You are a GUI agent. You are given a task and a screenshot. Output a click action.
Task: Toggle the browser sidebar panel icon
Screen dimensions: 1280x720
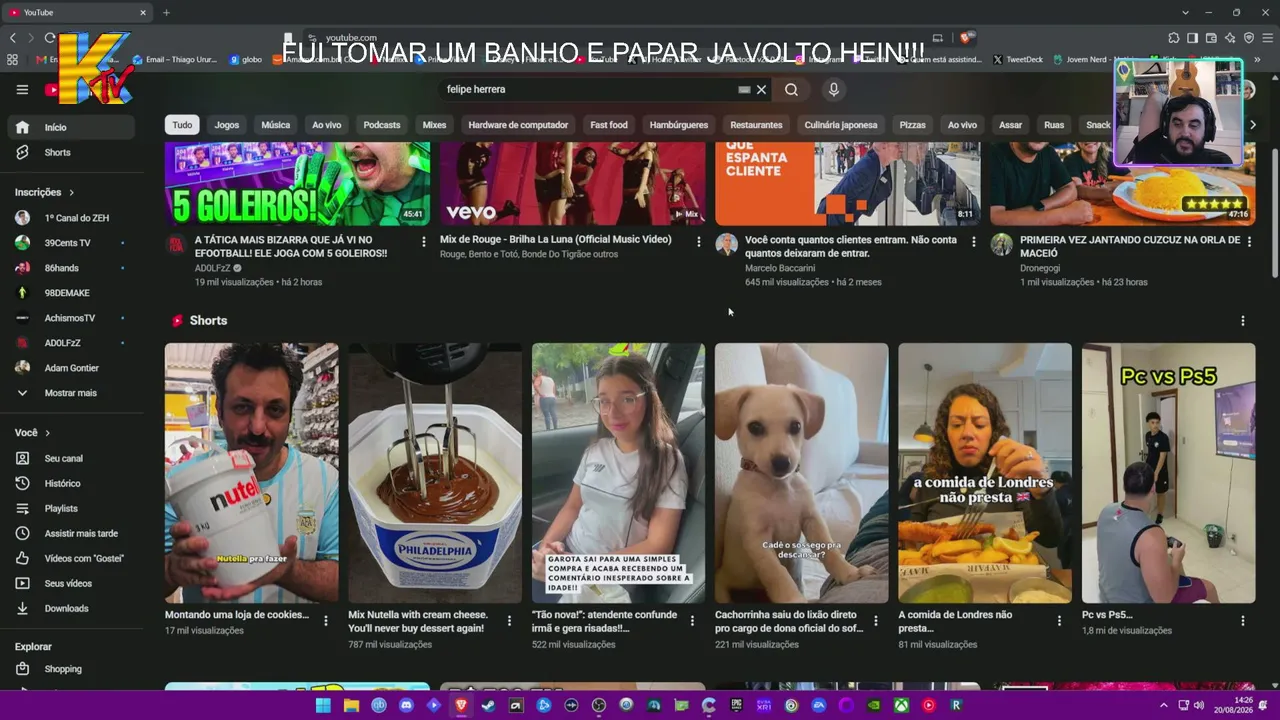[1192, 38]
